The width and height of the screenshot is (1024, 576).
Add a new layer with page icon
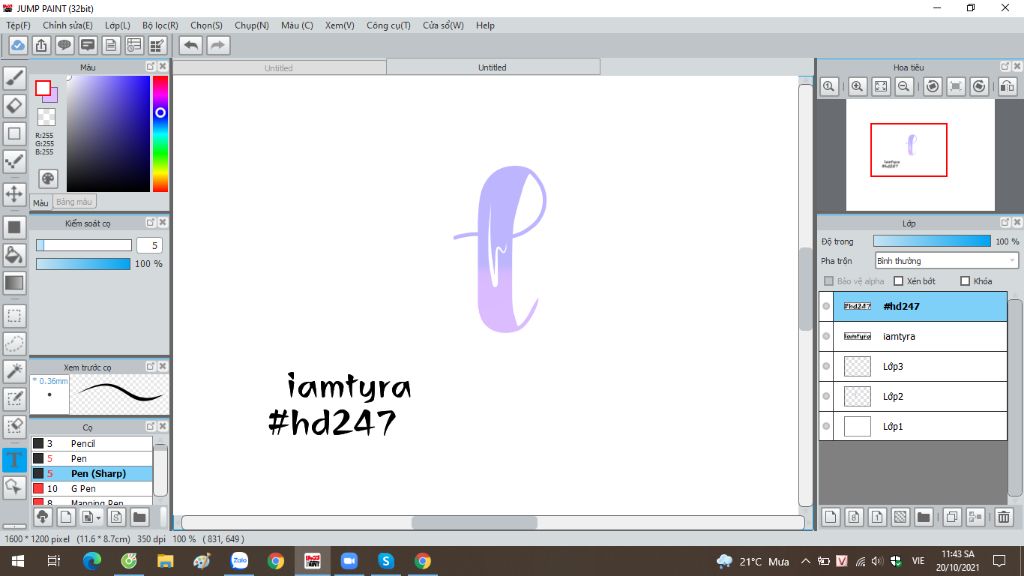[x=831, y=517]
